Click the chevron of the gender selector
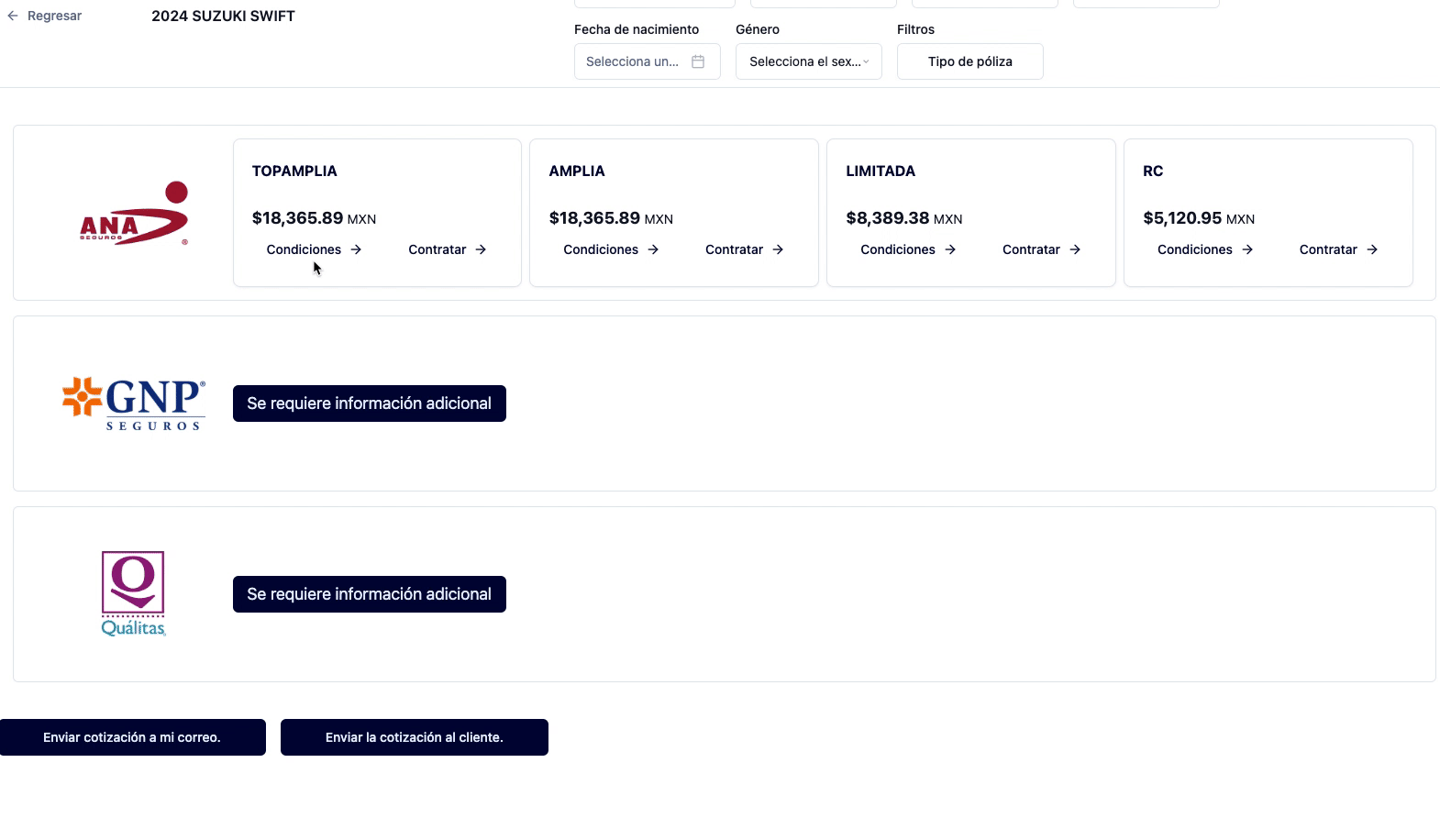Screen dimensions: 1440x840 pyautogui.click(x=866, y=61)
